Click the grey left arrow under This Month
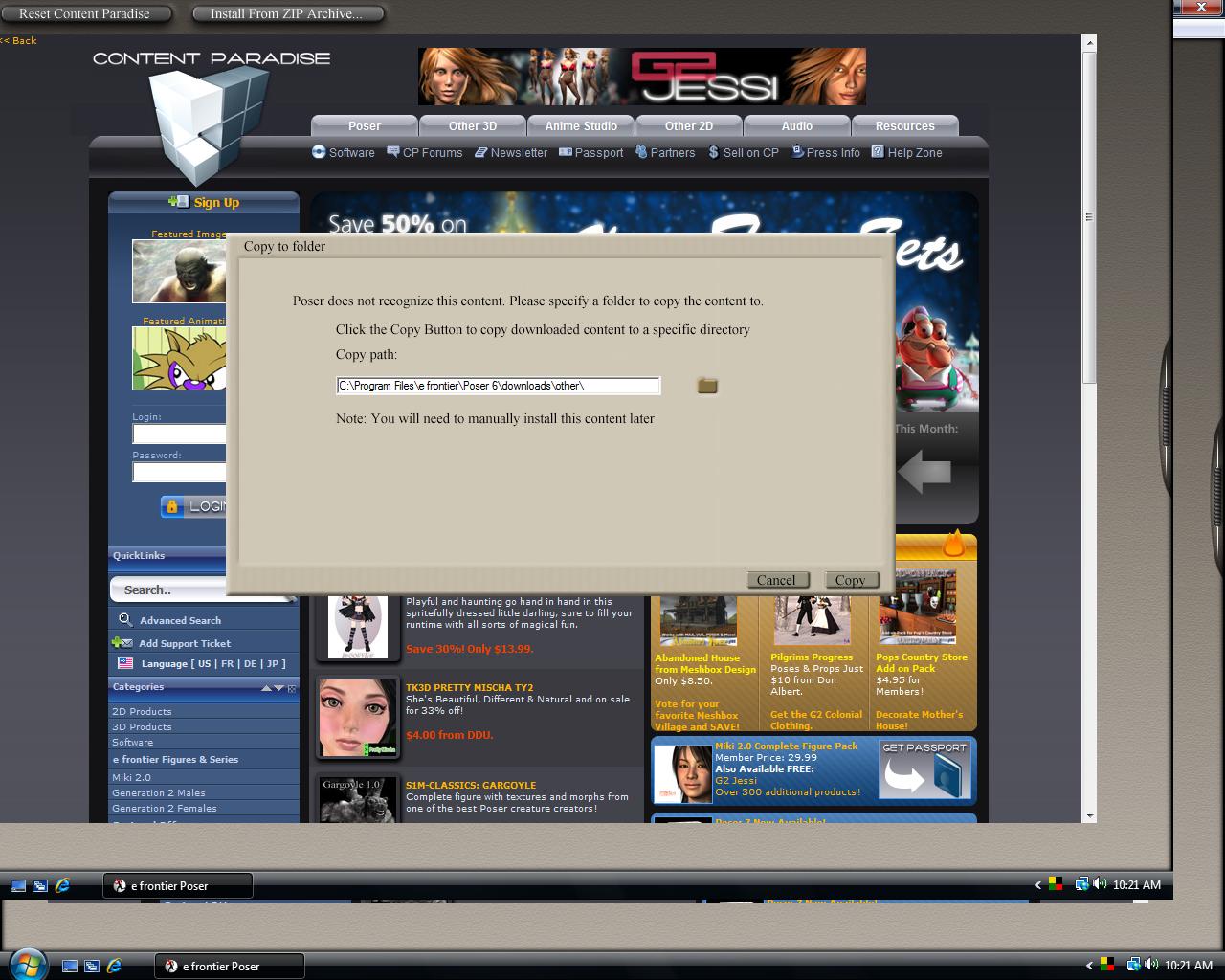This screenshot has height=980, width=1225. (924, 472)
